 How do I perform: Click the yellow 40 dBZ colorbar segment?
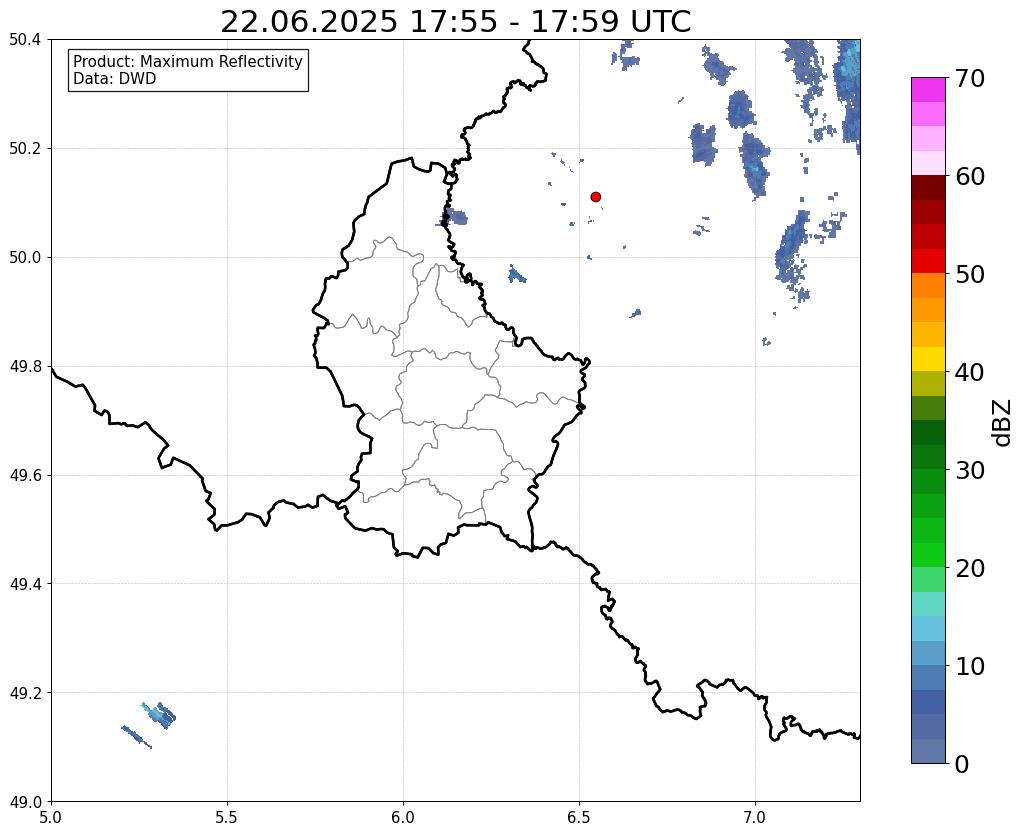tap(928, 359)
